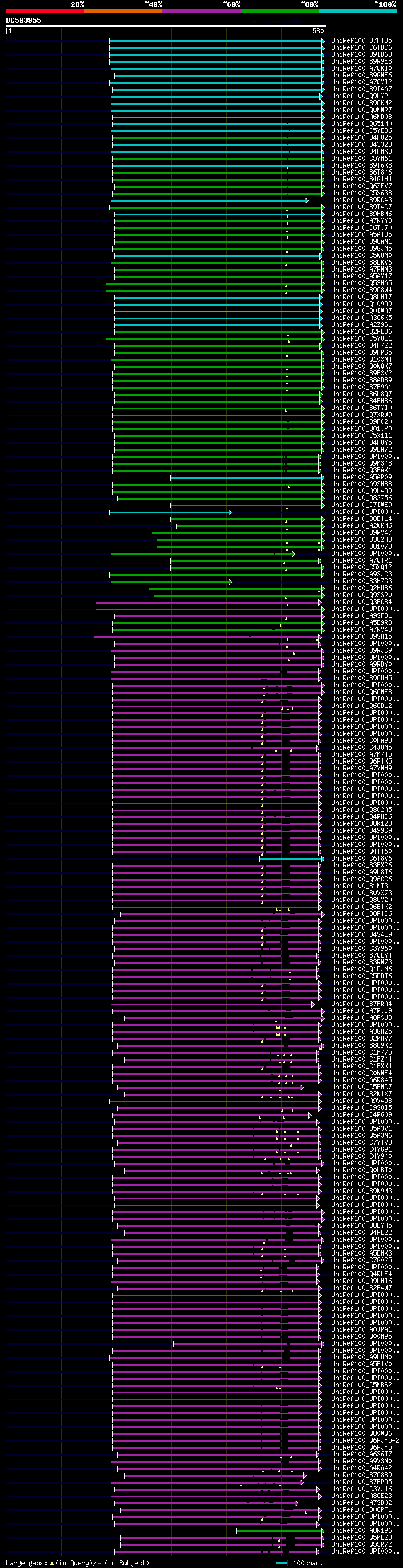Viewport: 403px width, 1568px height.
Task: Select the UniRef100_Q0MWR7 label
Action: 361,110
